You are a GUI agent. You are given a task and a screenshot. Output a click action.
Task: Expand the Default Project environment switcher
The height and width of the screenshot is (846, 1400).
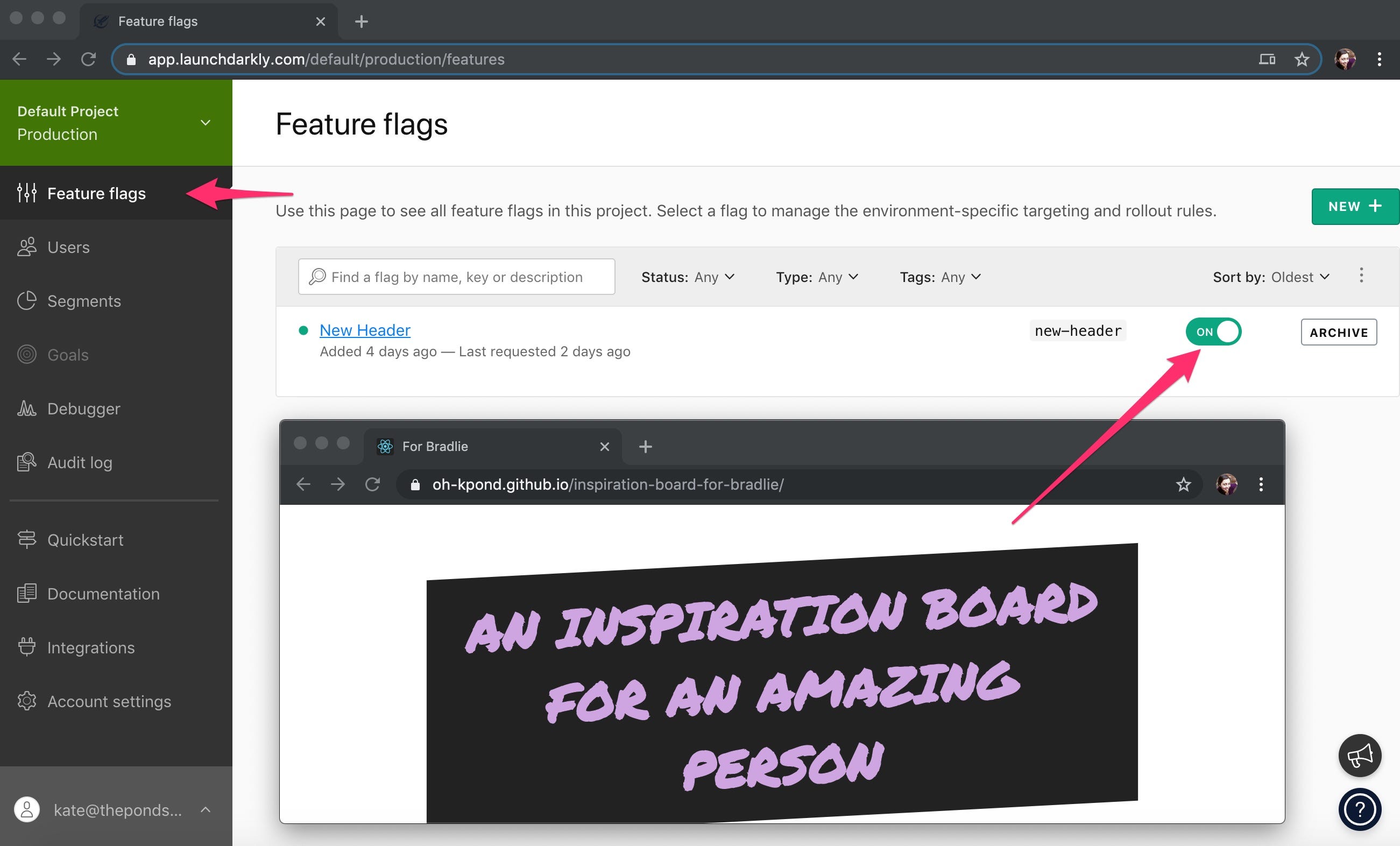tap(205, 122)
